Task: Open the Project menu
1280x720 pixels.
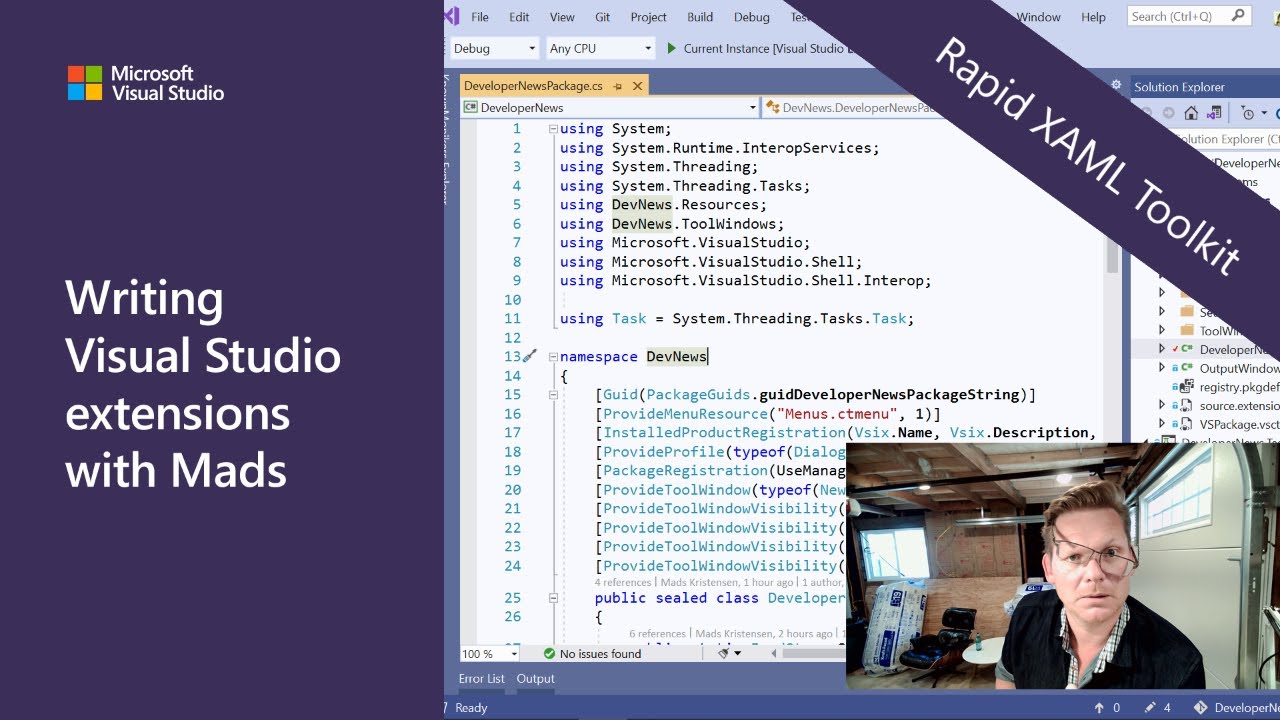Action: point(648,17)
